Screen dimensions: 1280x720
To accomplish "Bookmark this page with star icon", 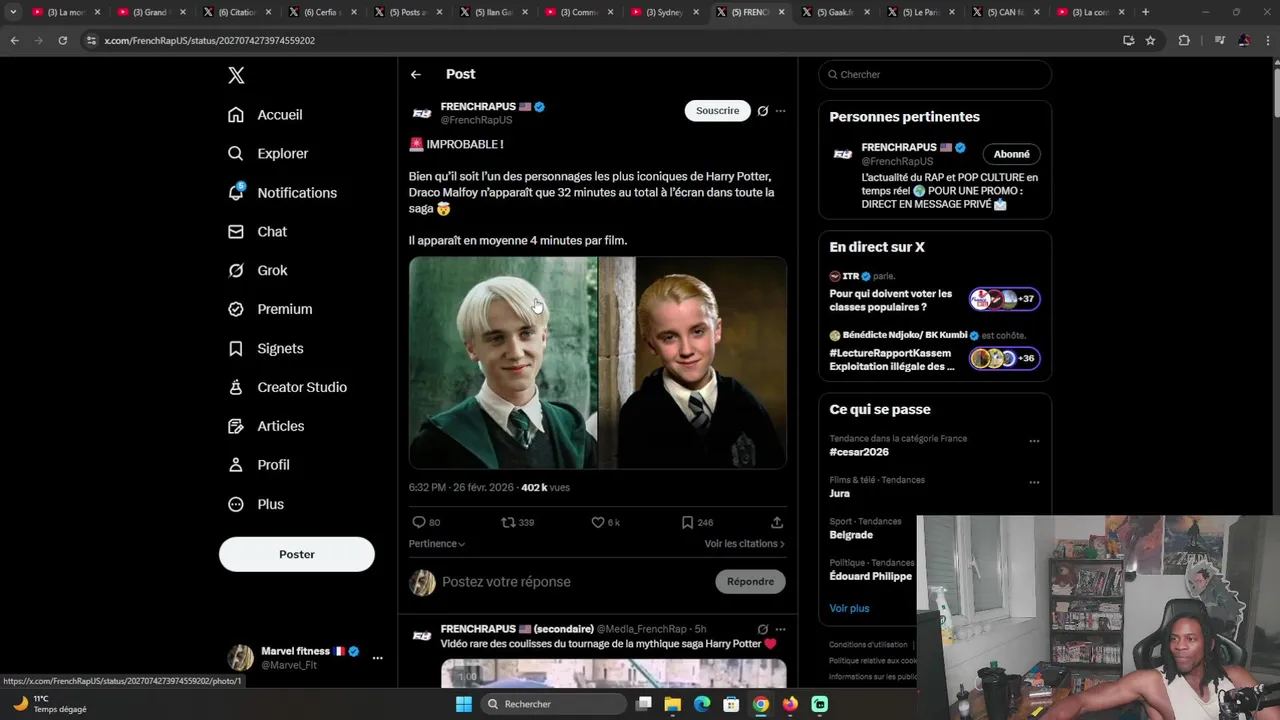I will [x=1150, y=40].
